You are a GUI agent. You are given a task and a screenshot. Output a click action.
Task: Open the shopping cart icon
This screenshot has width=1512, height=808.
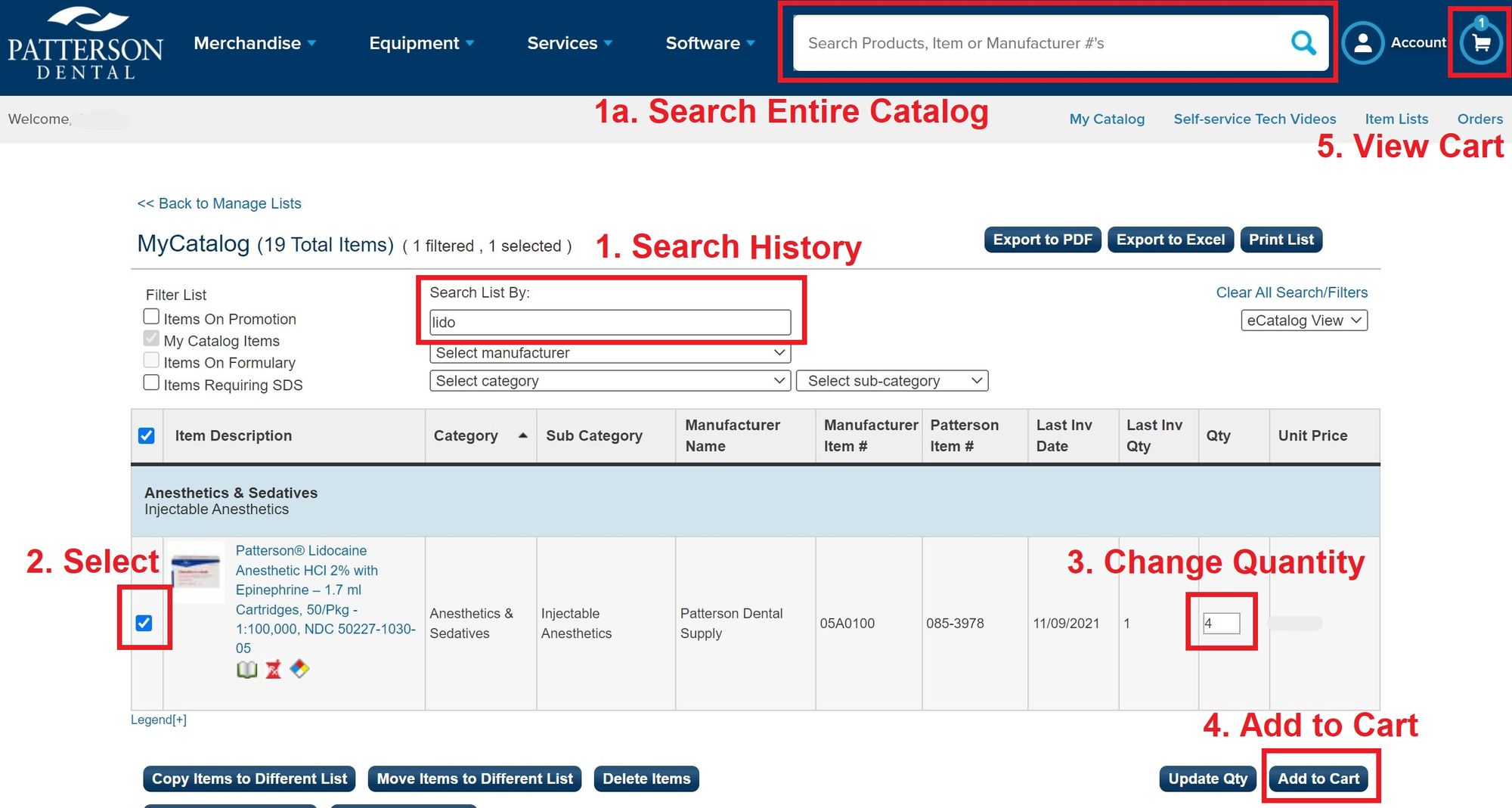1480,43
